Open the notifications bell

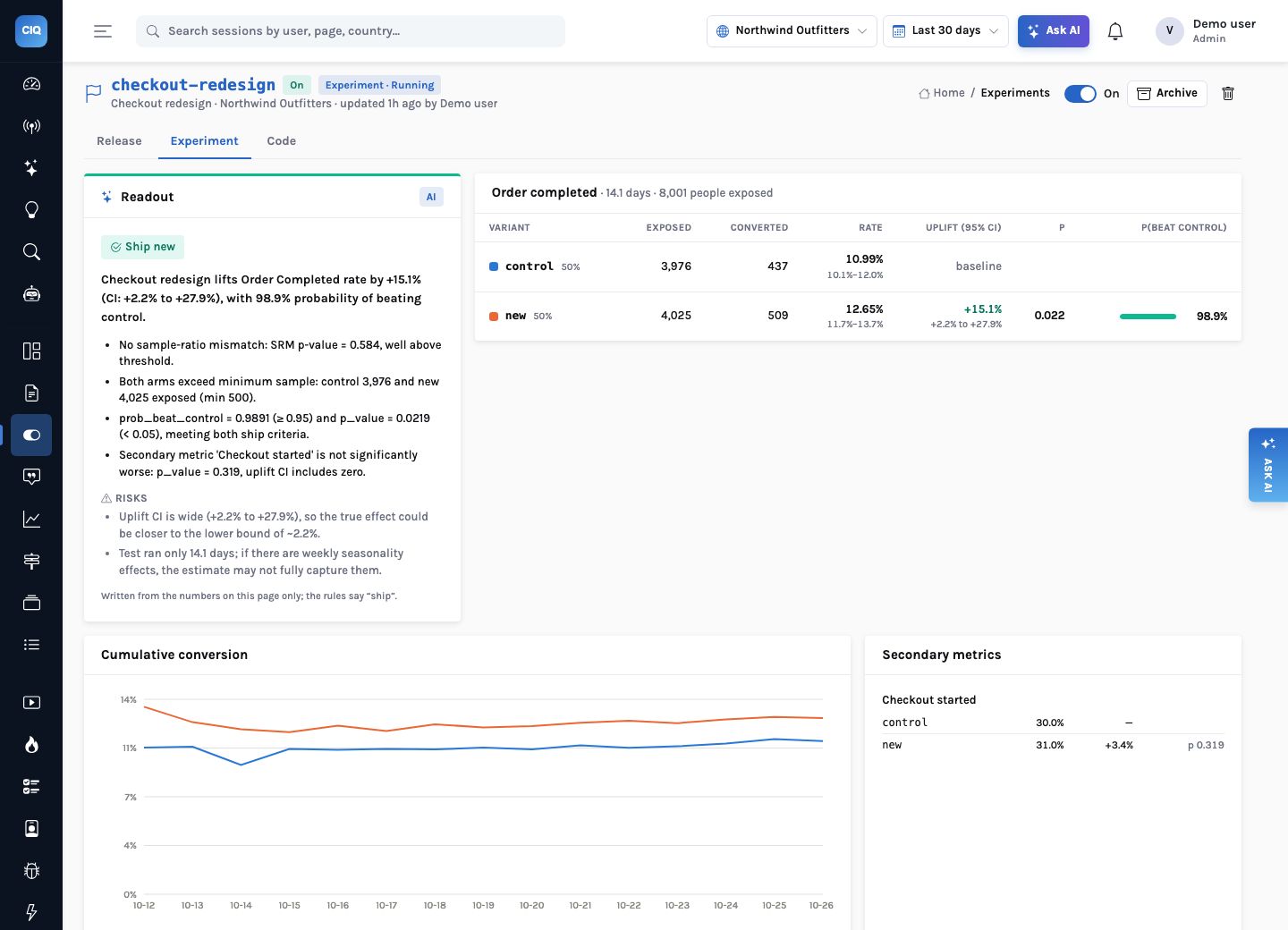click(x=1115, y=31)
